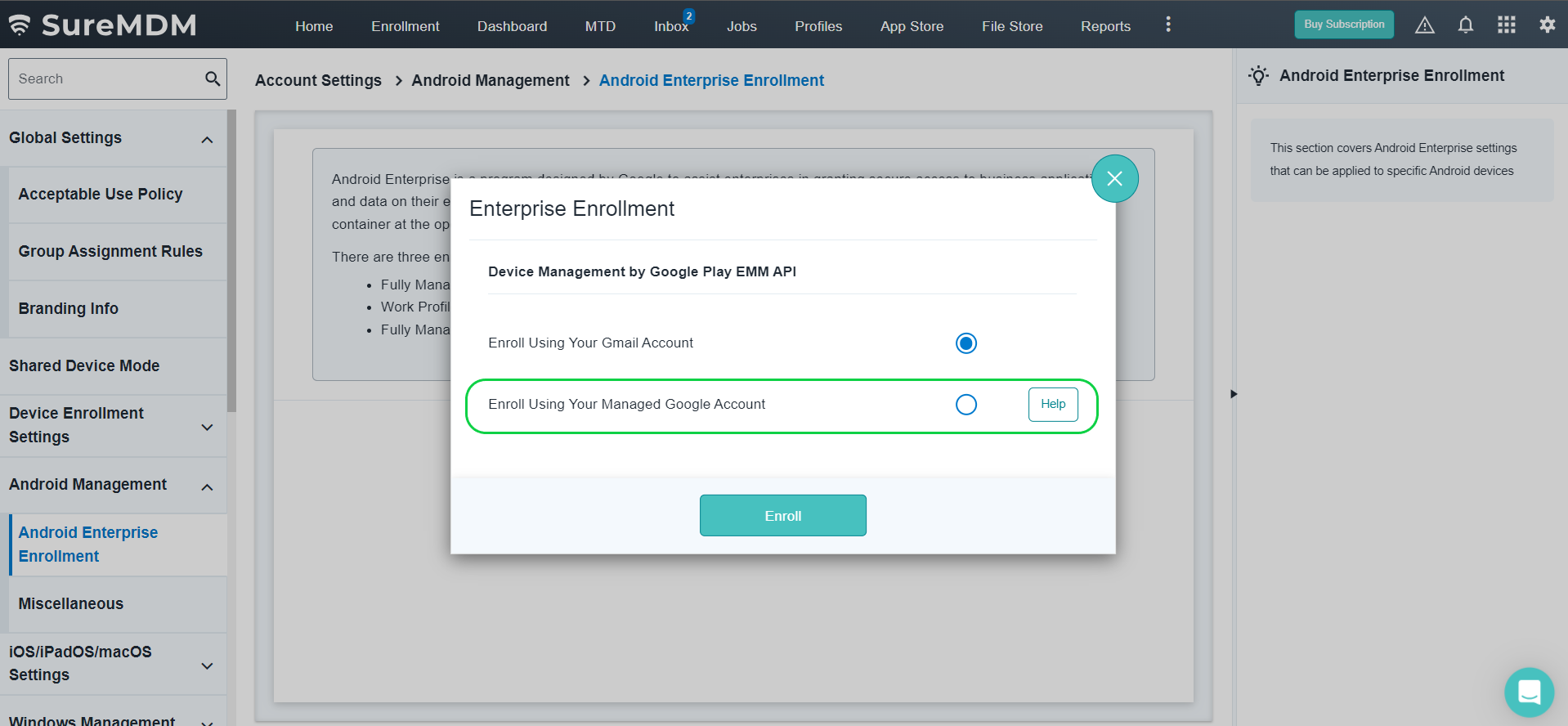Click the search magnifier icon
Image resolution: width=1568 pixels, height=726 pixels.
point(213,78)
